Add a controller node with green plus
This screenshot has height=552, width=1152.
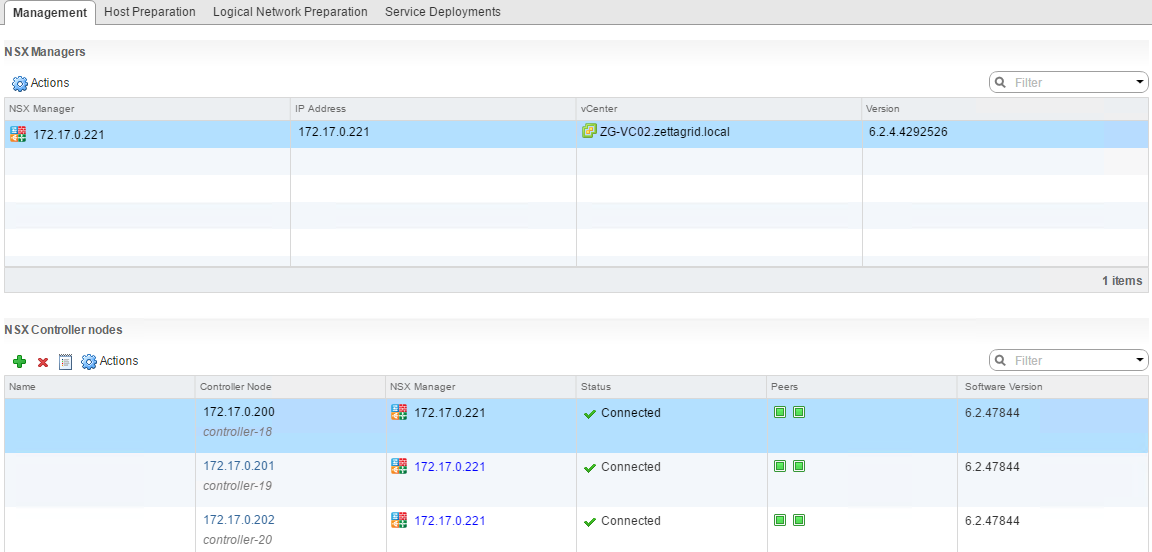click(20, 362)
